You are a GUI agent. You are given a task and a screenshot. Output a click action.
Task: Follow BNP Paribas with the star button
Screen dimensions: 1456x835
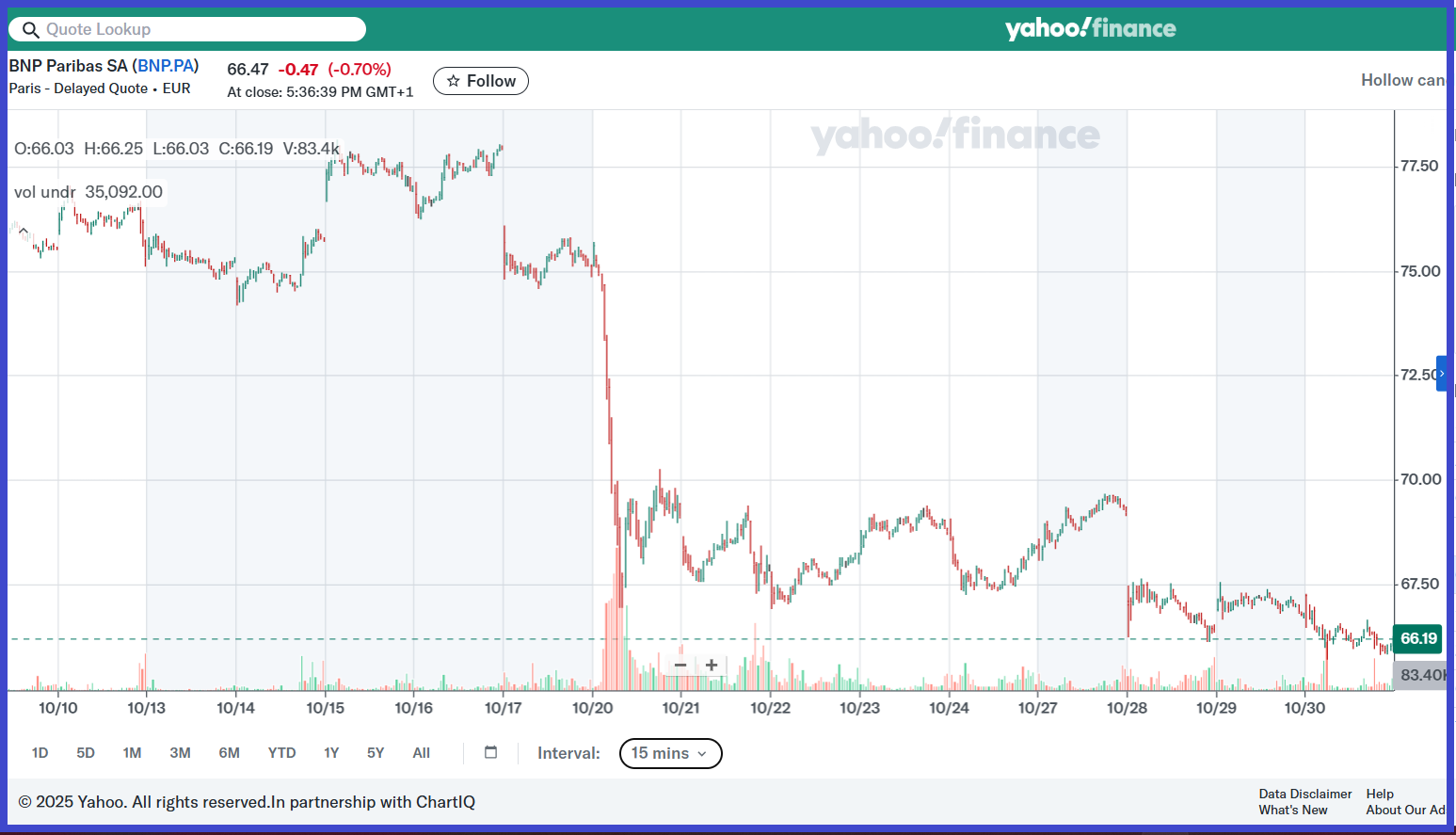coord(481,81)
